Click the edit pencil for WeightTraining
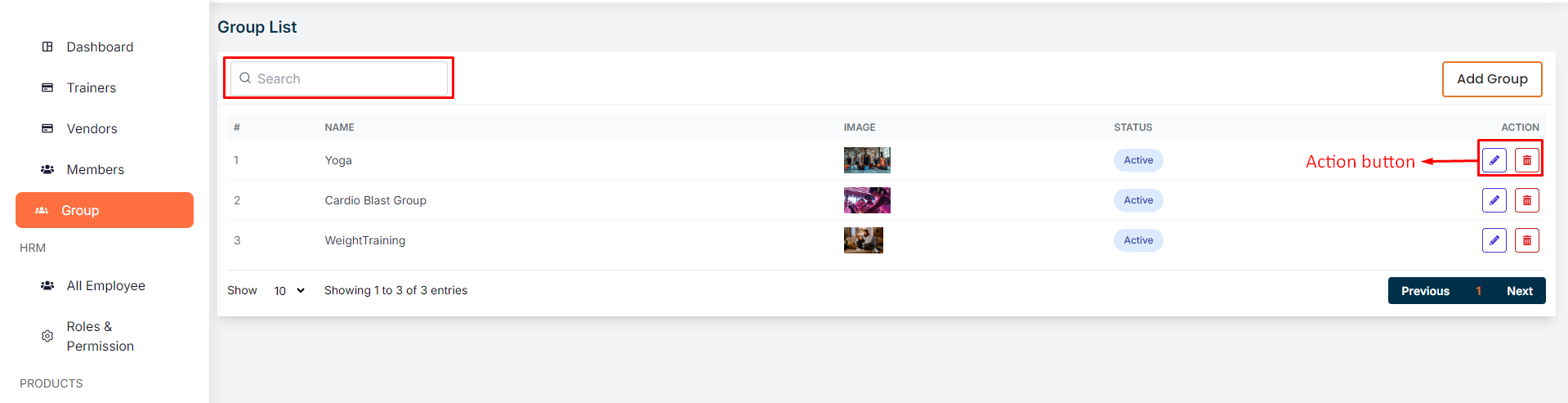This screenshot has height=403, width=1568. click(1494, 240)
